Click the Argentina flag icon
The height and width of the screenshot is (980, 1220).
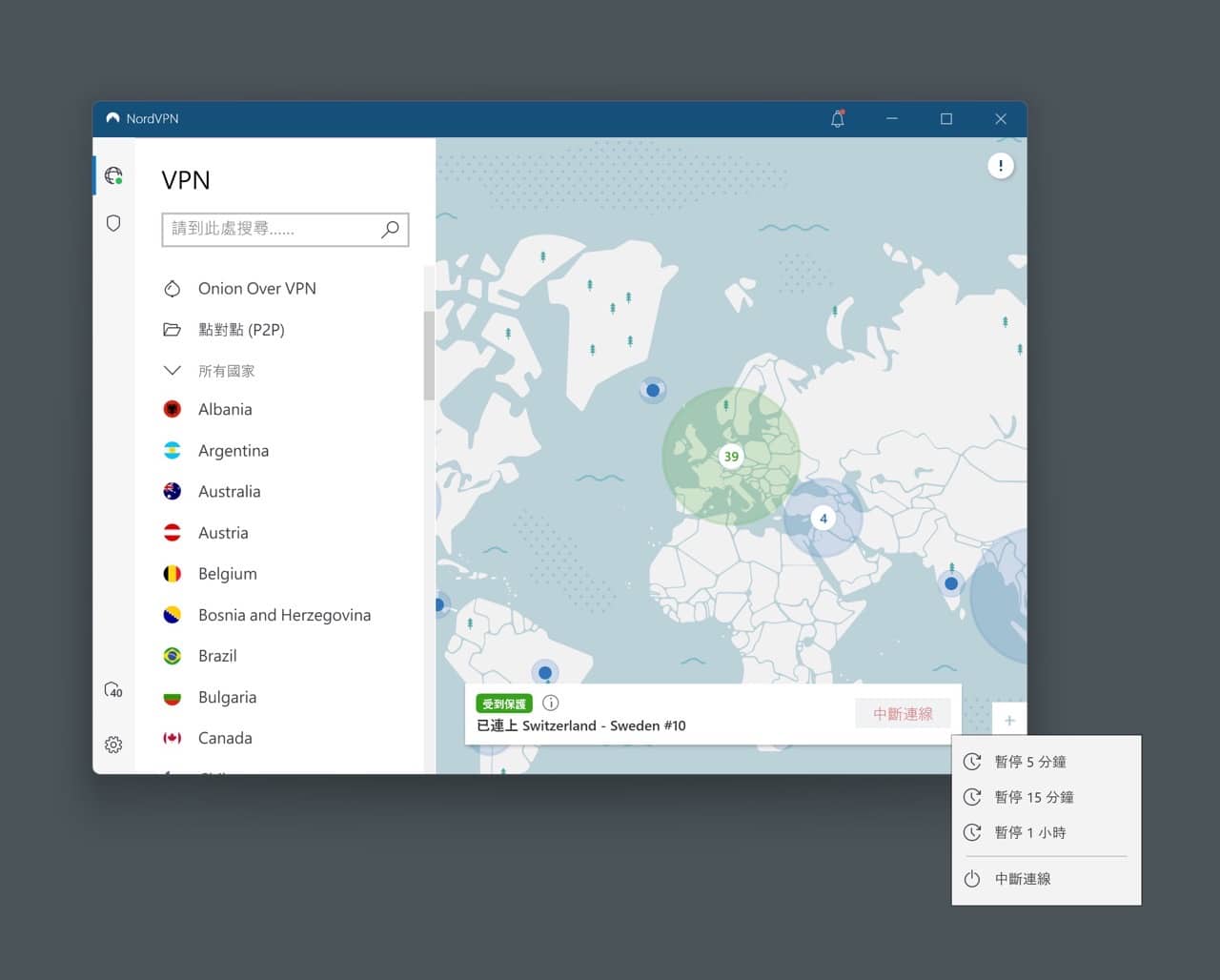click(x=172, y=450)
